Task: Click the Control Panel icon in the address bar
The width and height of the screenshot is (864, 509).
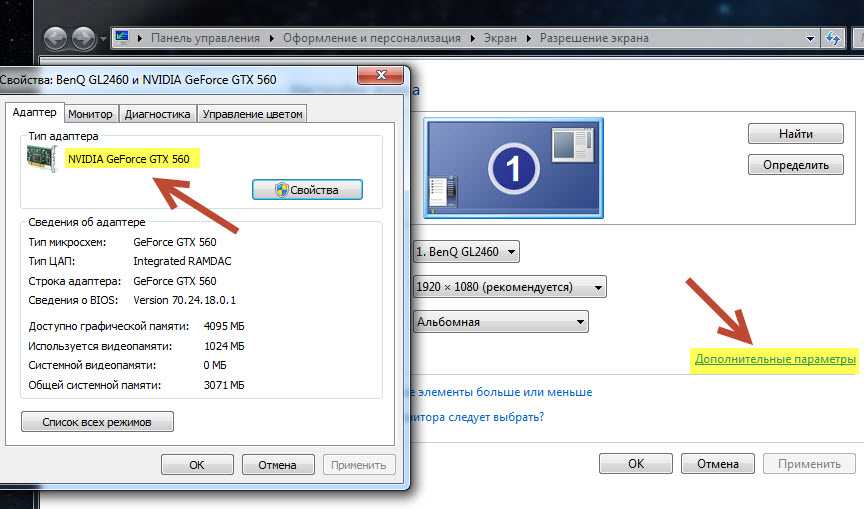Action: 122,37
